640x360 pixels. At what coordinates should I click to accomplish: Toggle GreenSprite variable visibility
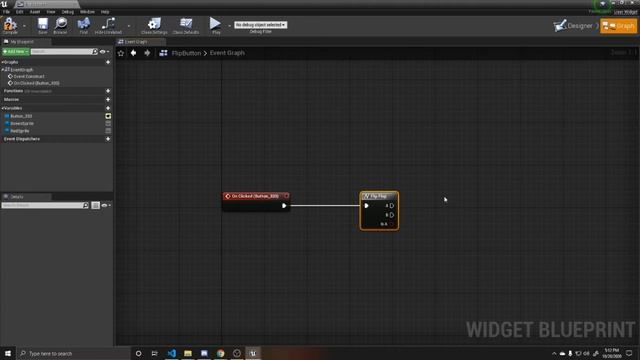click(108, 124)
